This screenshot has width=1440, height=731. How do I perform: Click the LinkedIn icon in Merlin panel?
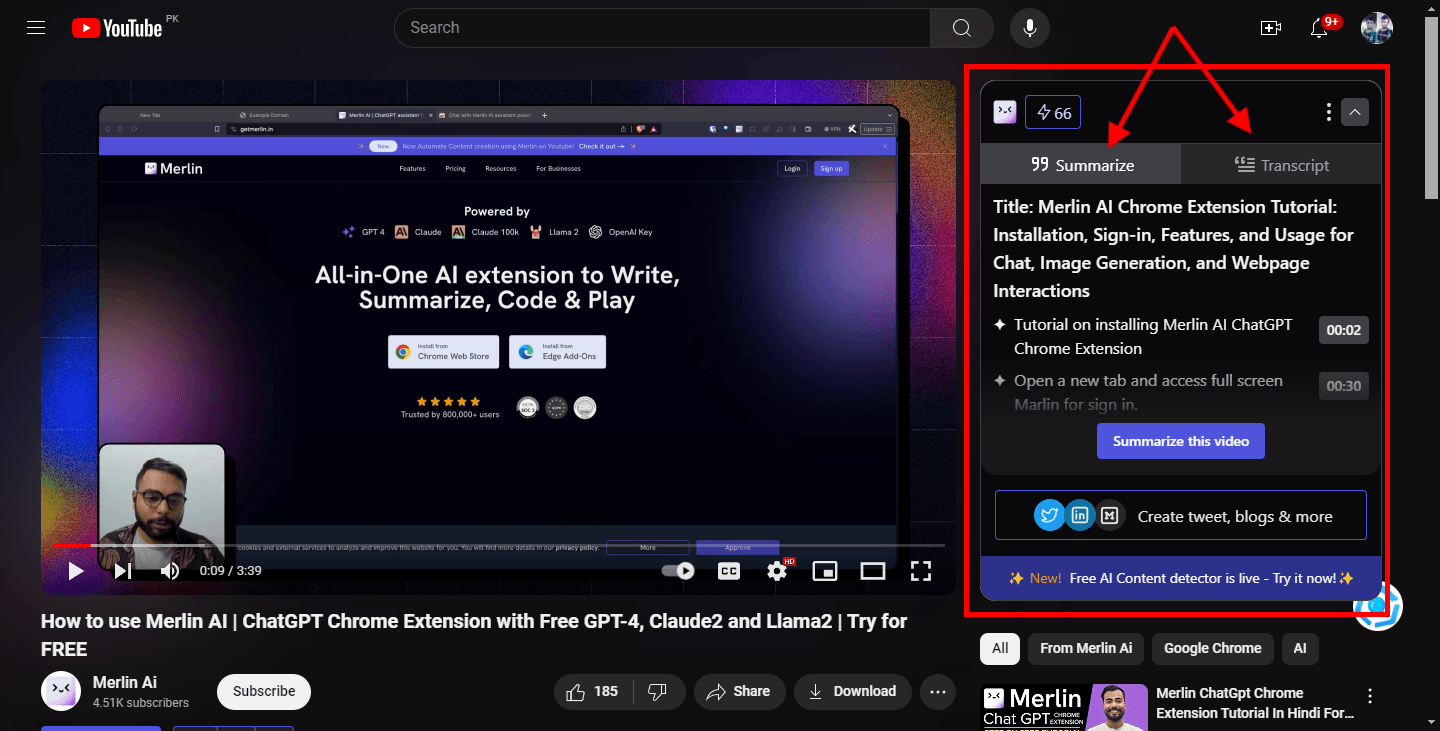coord(1079,515)
